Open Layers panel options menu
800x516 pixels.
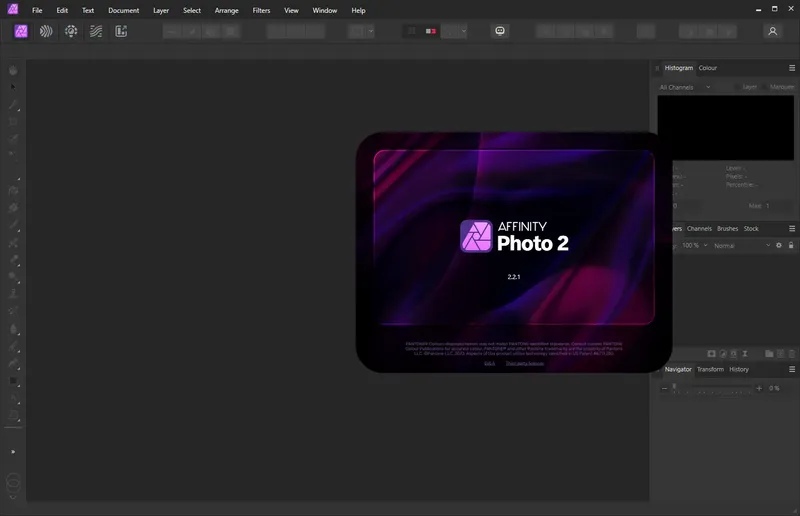click(x=792, y=229)
